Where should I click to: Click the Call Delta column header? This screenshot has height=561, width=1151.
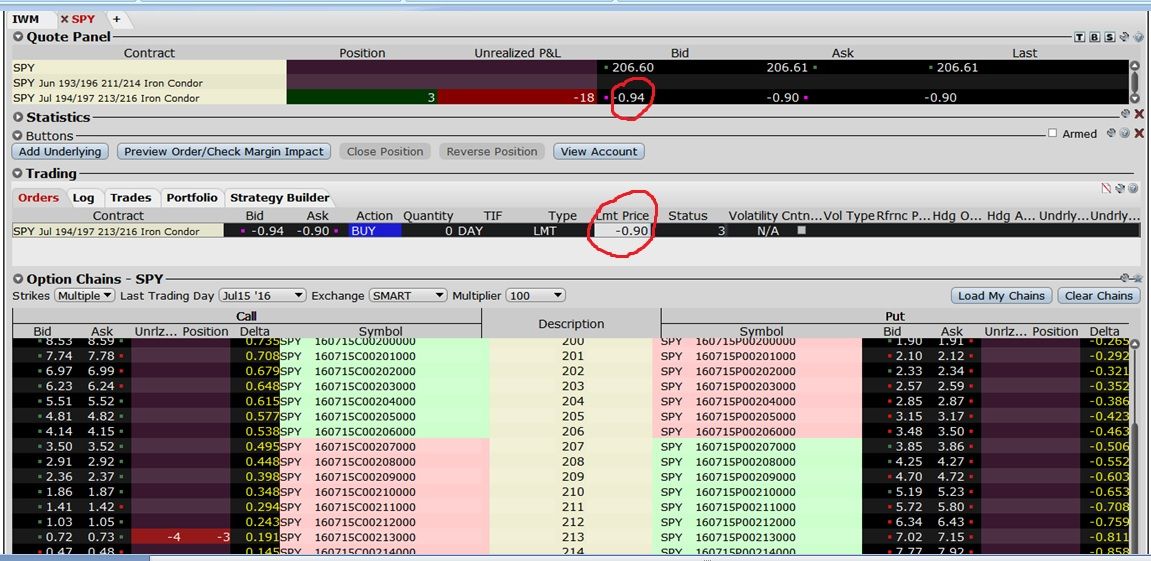255,332
